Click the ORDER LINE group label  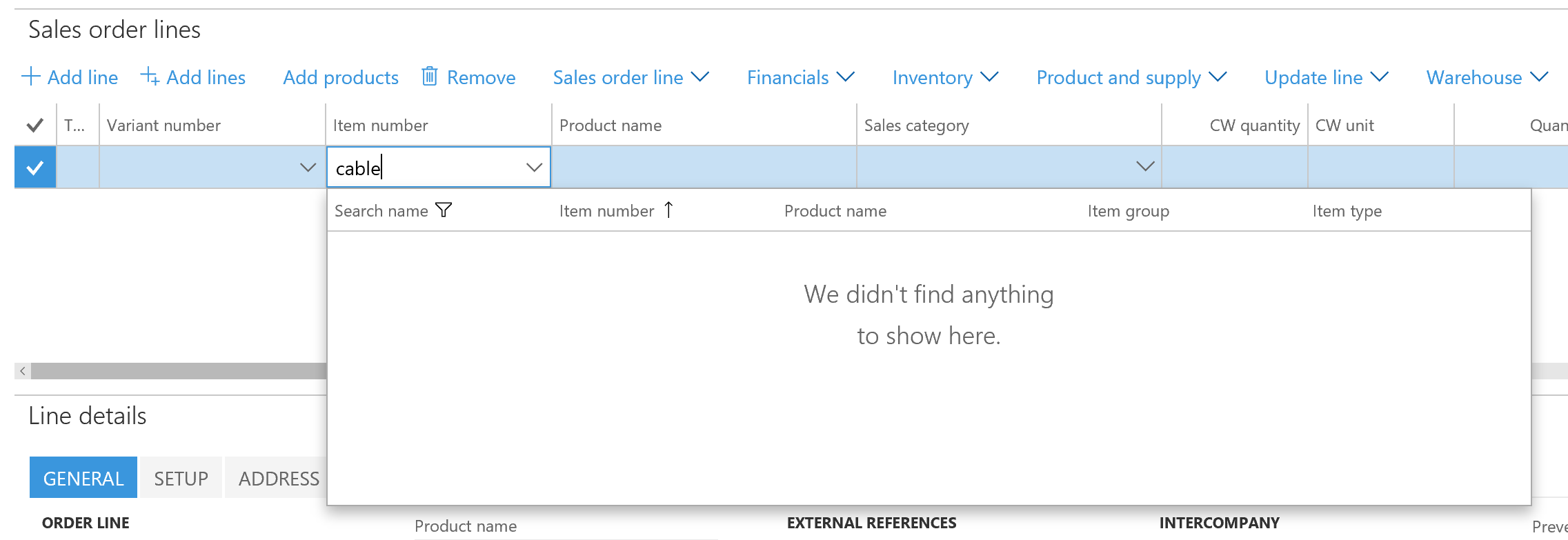point(86,523)
